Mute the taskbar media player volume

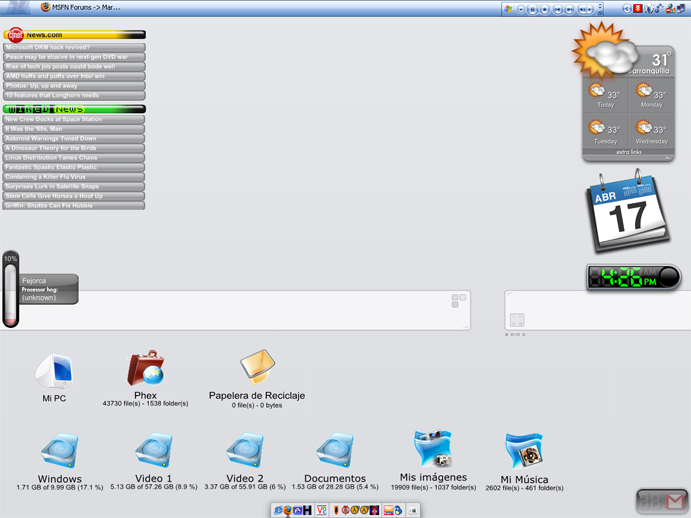tap(582, 9)
